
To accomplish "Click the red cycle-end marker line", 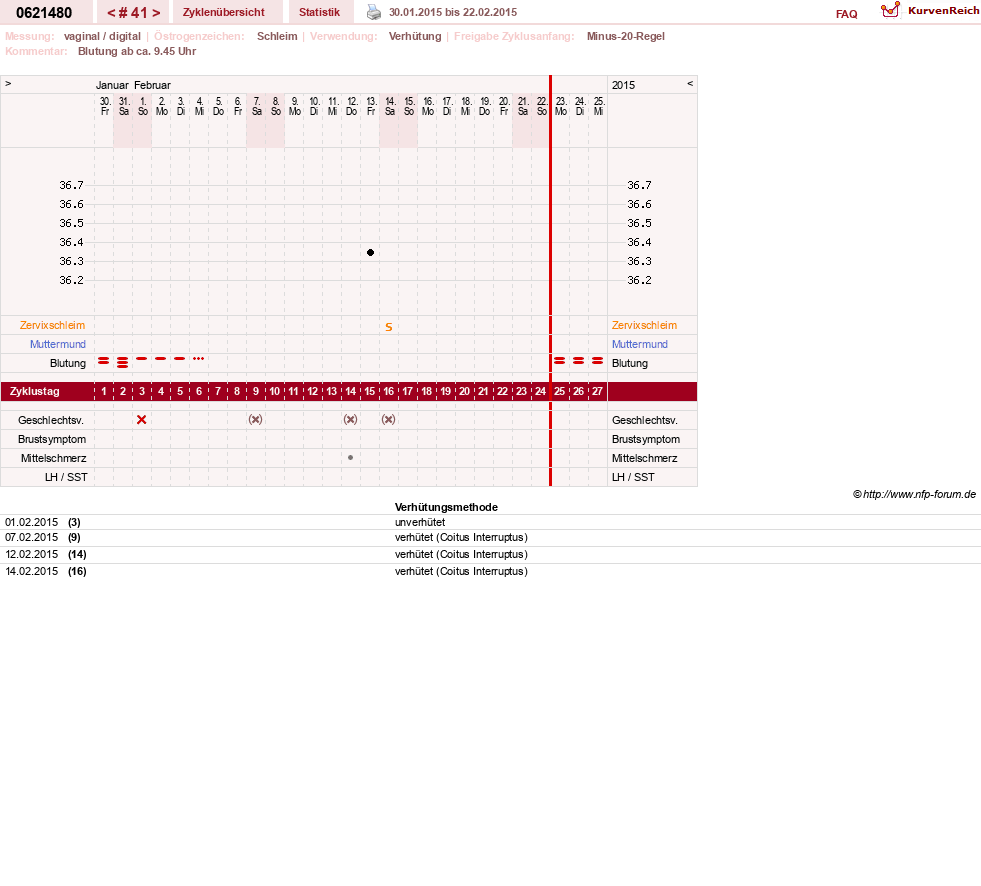I will point(551,280).
